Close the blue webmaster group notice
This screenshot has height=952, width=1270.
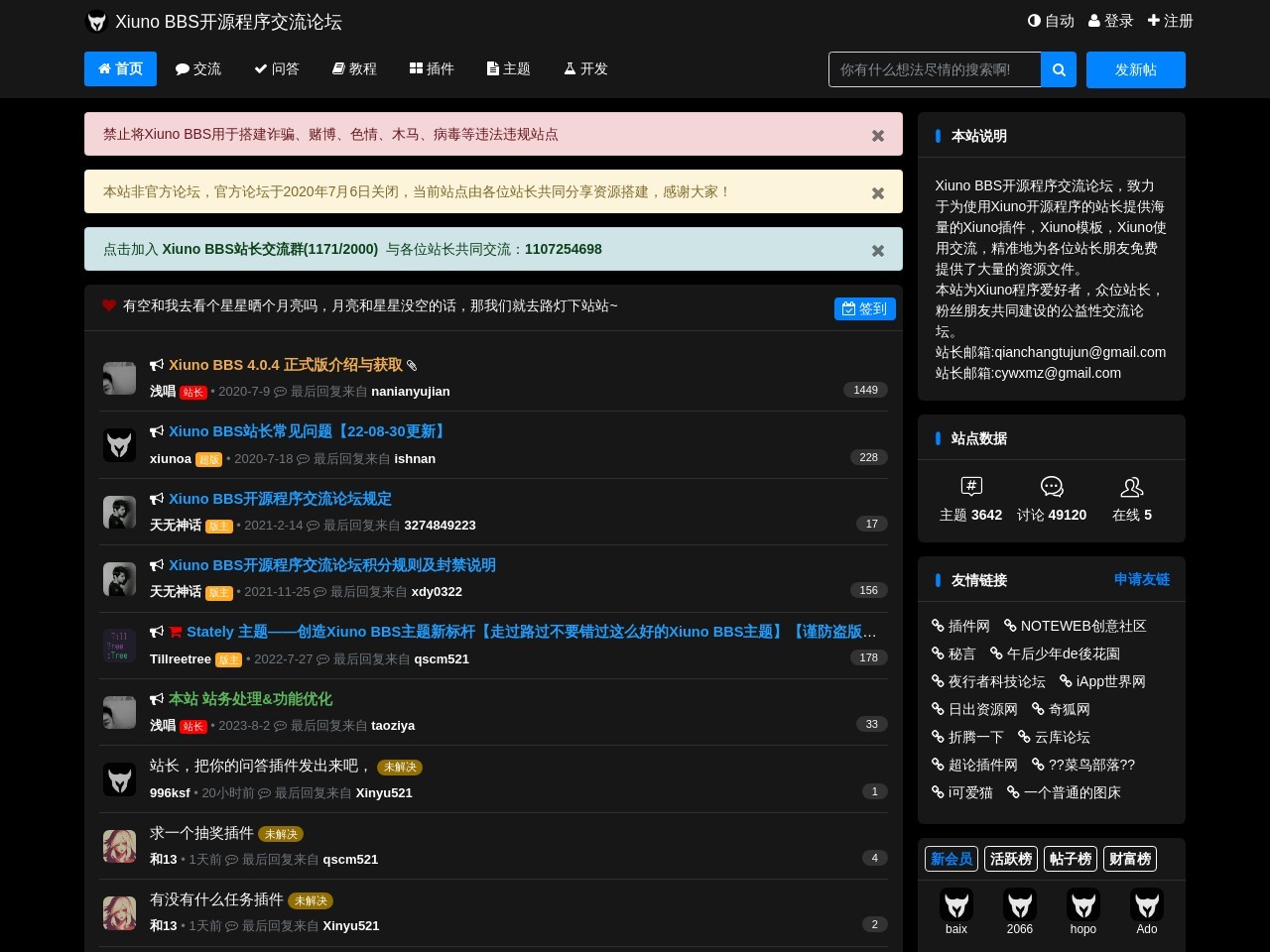(x=878, y=251)
